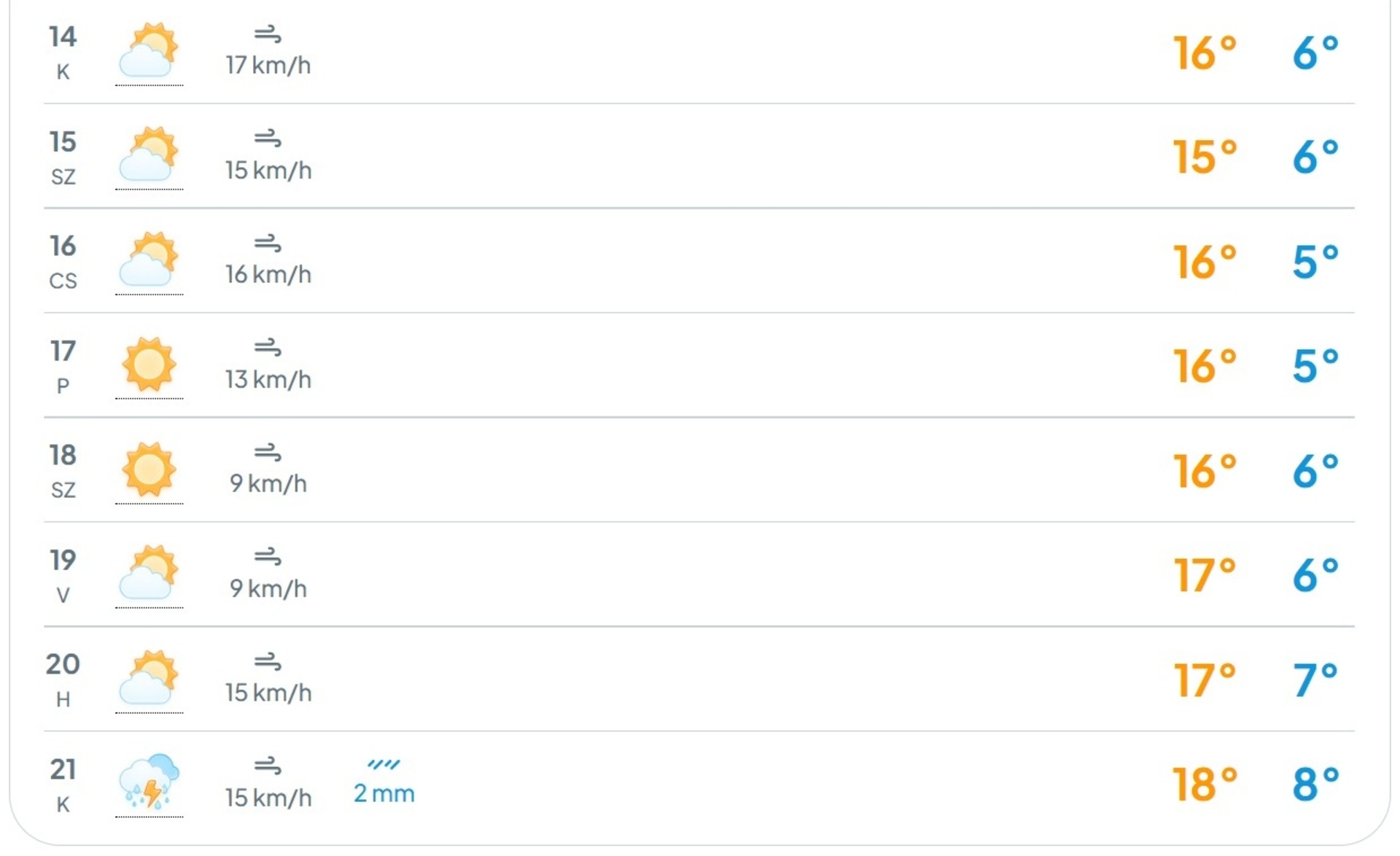Click the partly cloudy icon for day 16

(x=149, y=260)
